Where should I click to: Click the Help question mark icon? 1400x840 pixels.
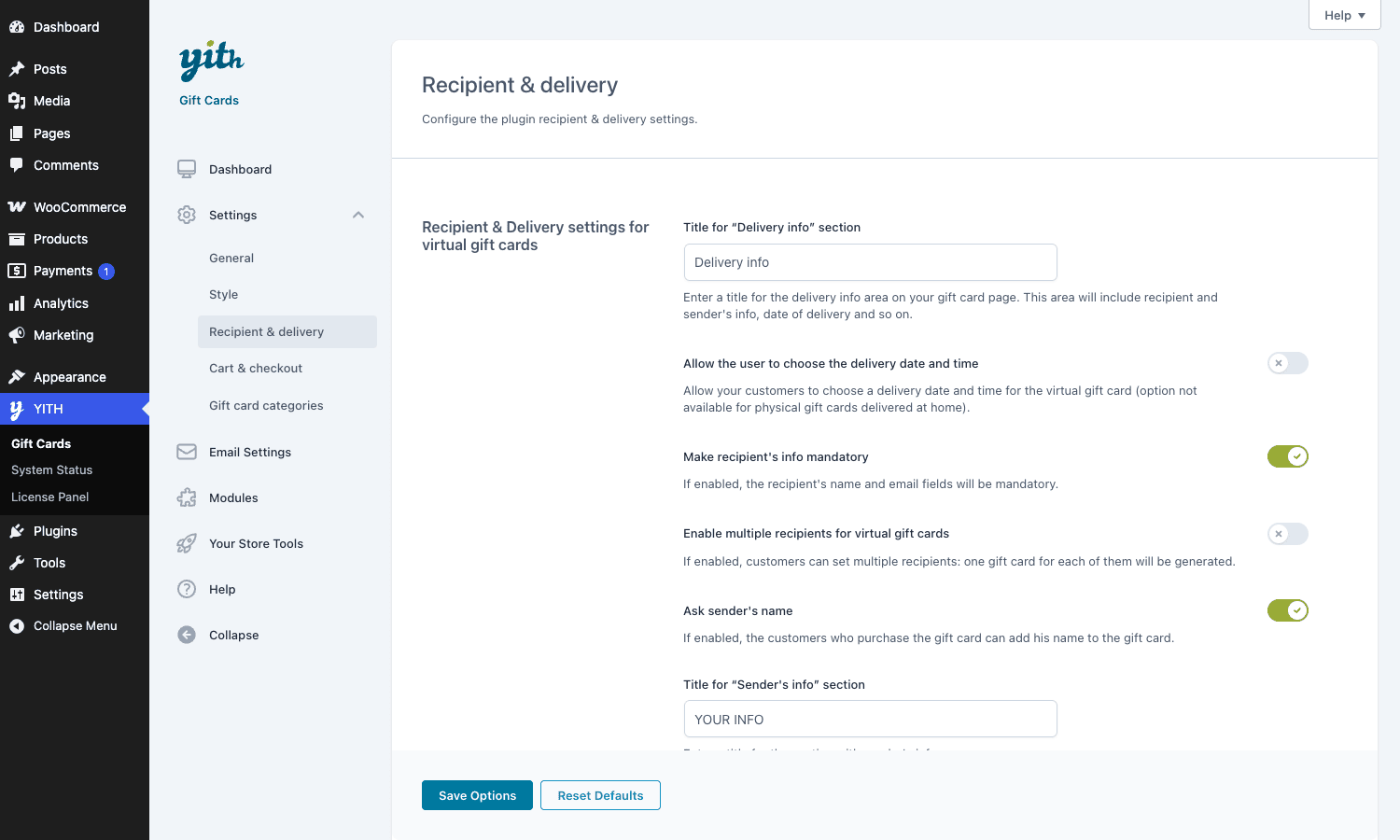pos(187,589)
